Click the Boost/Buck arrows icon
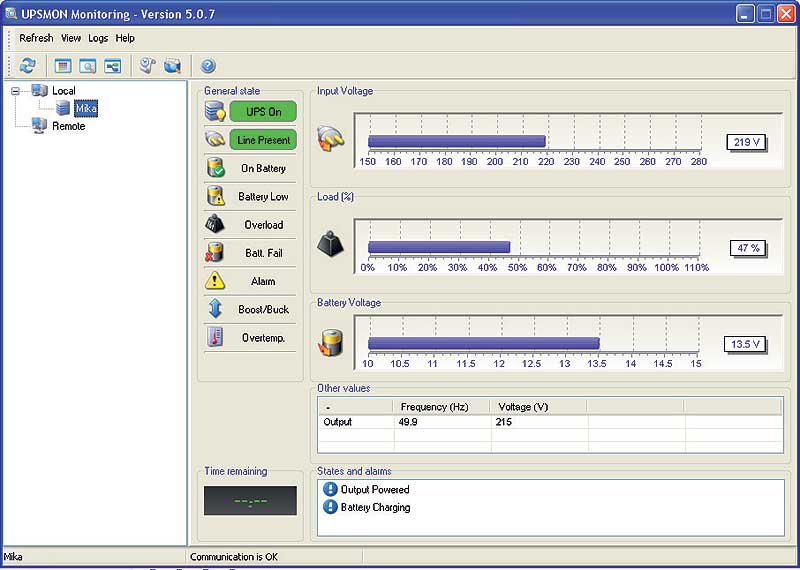The image size is (800, 570). (215, 309)
